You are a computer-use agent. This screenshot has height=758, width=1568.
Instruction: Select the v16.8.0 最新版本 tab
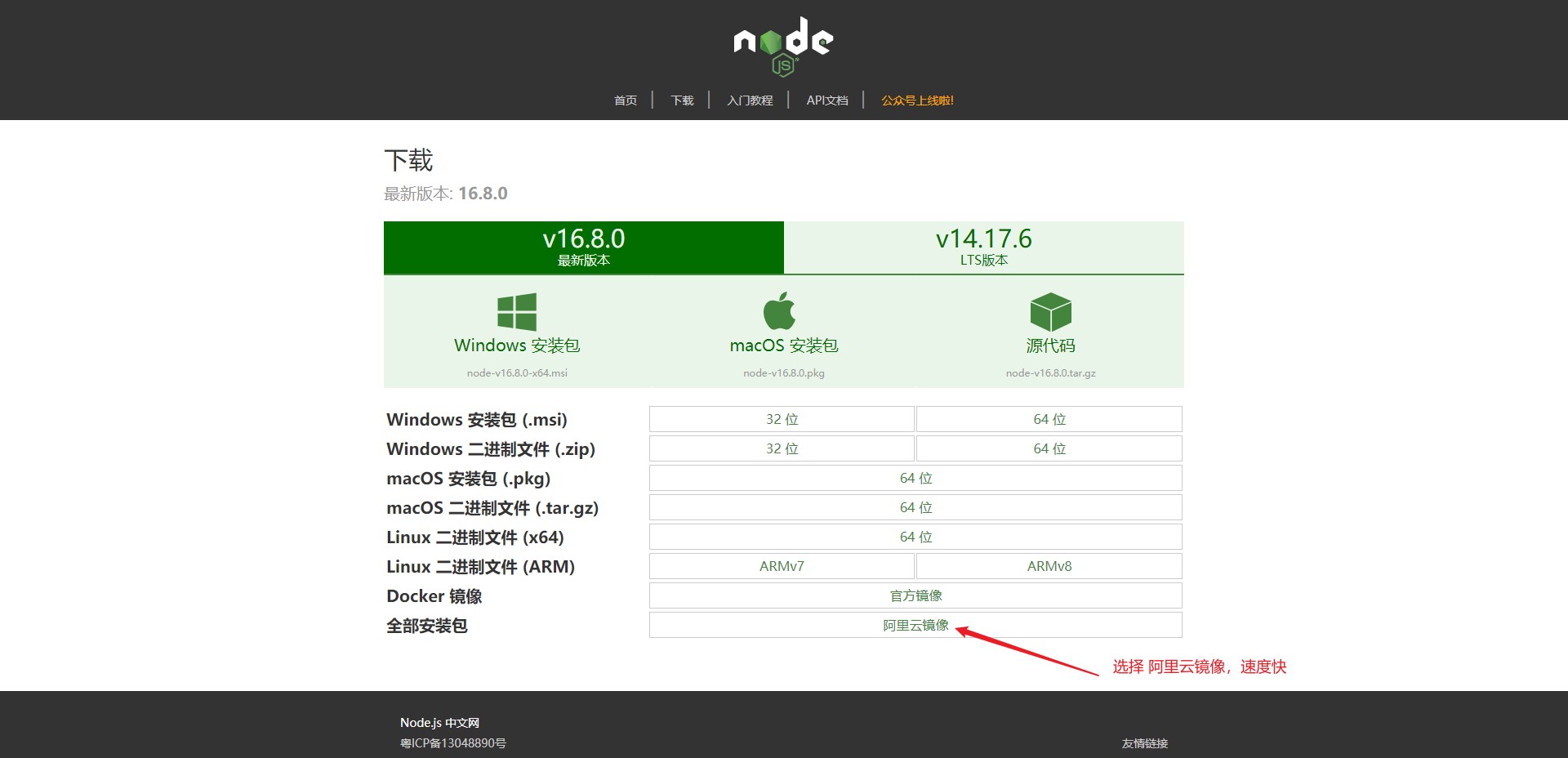[x=583, y=247]
